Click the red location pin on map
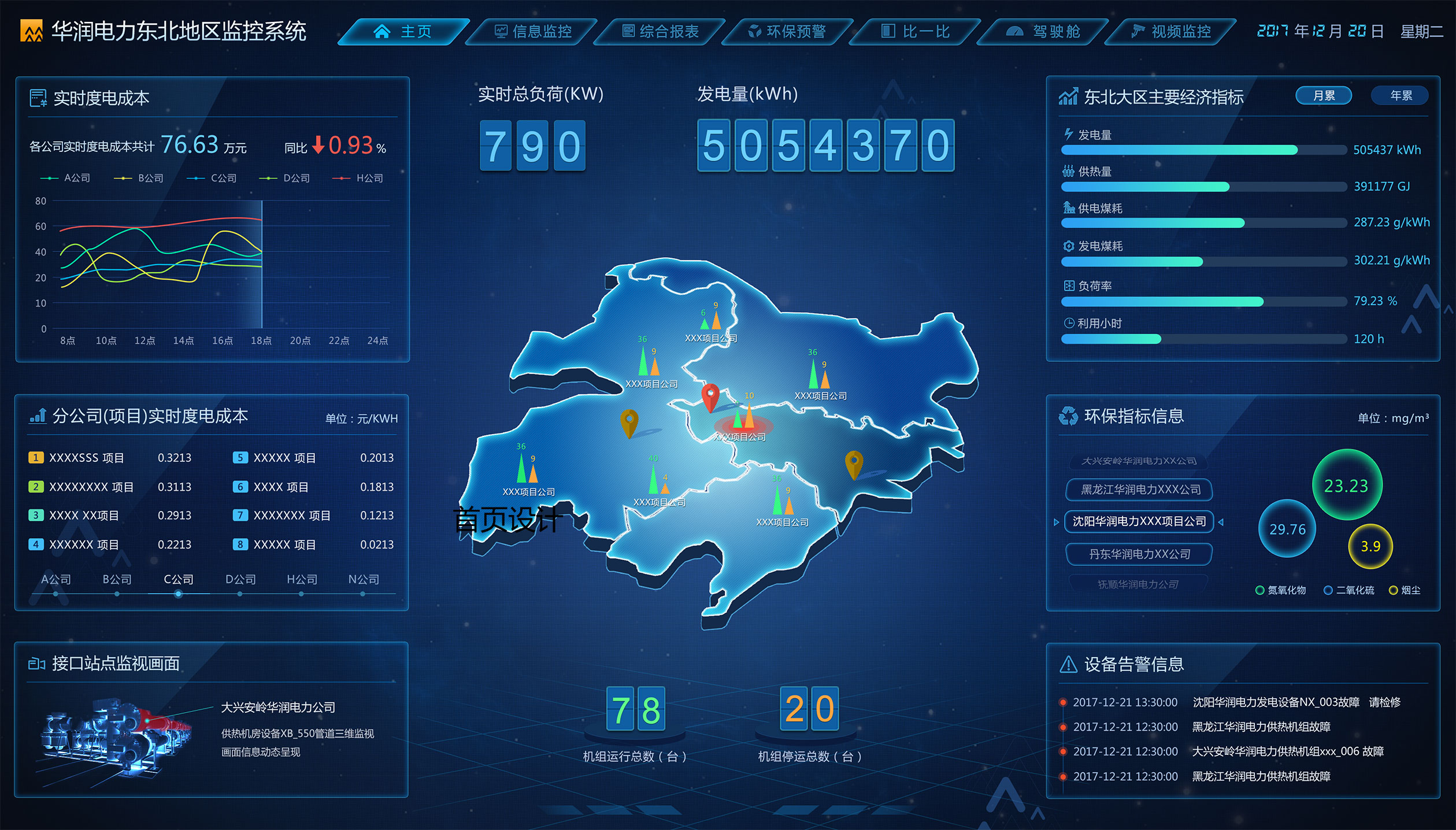Viewport: 1456px width, 830px height. click(710, 397)
